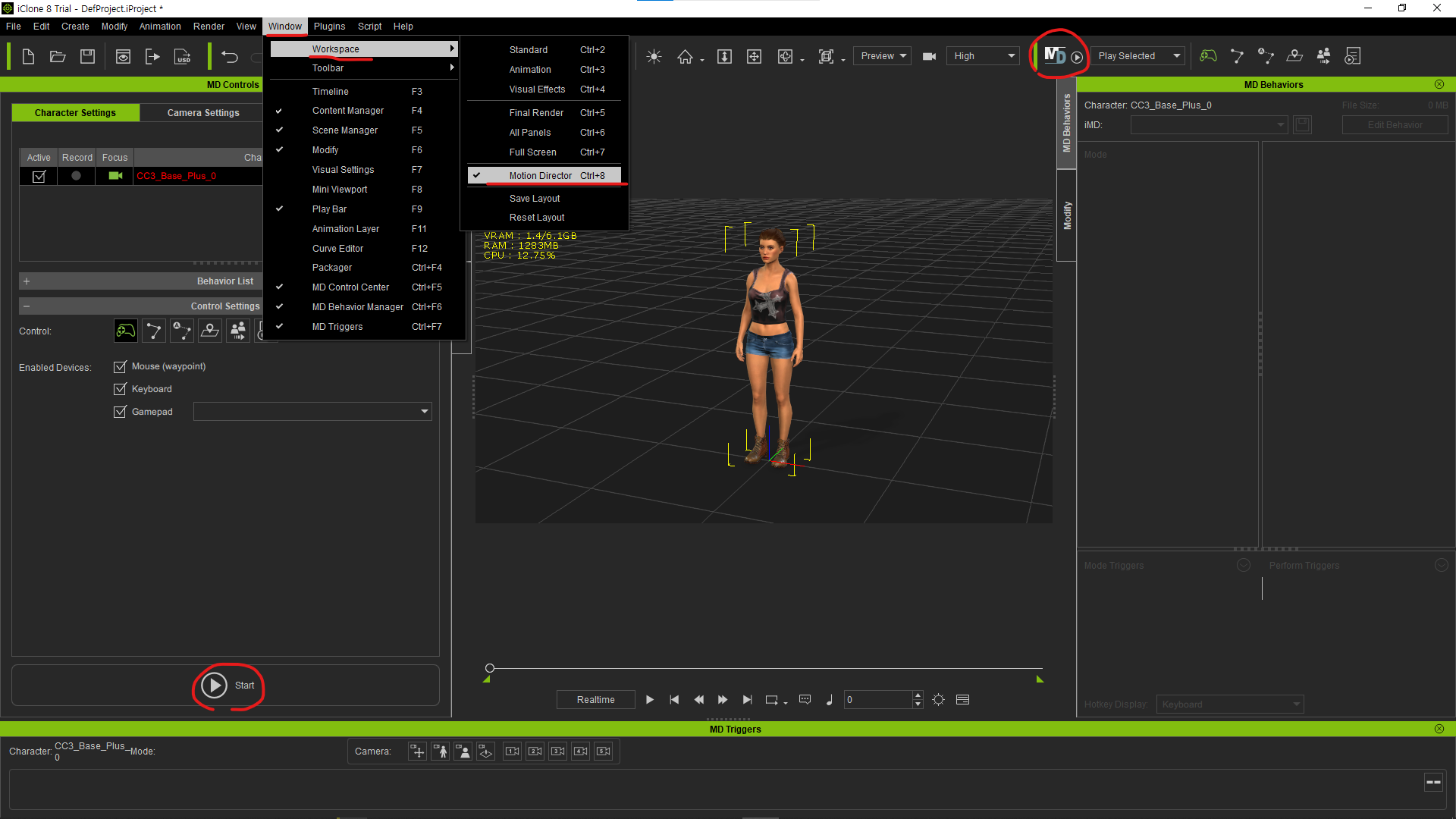This screenshot has height=819, width=1456.
Task: Click the Undo arrow icon
Action: [230, 56]
